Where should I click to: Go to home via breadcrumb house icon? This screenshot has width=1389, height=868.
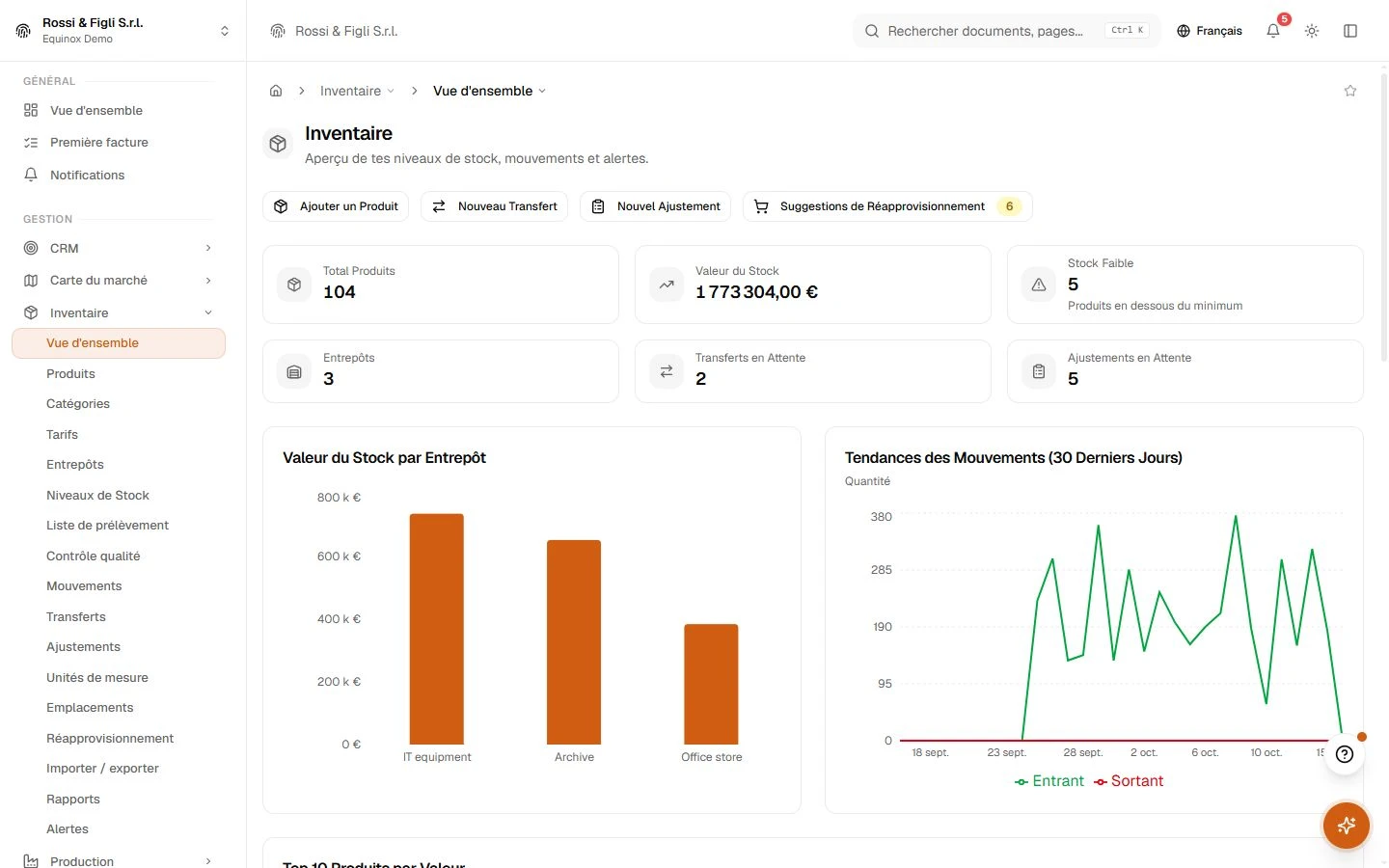pos(276,91)
